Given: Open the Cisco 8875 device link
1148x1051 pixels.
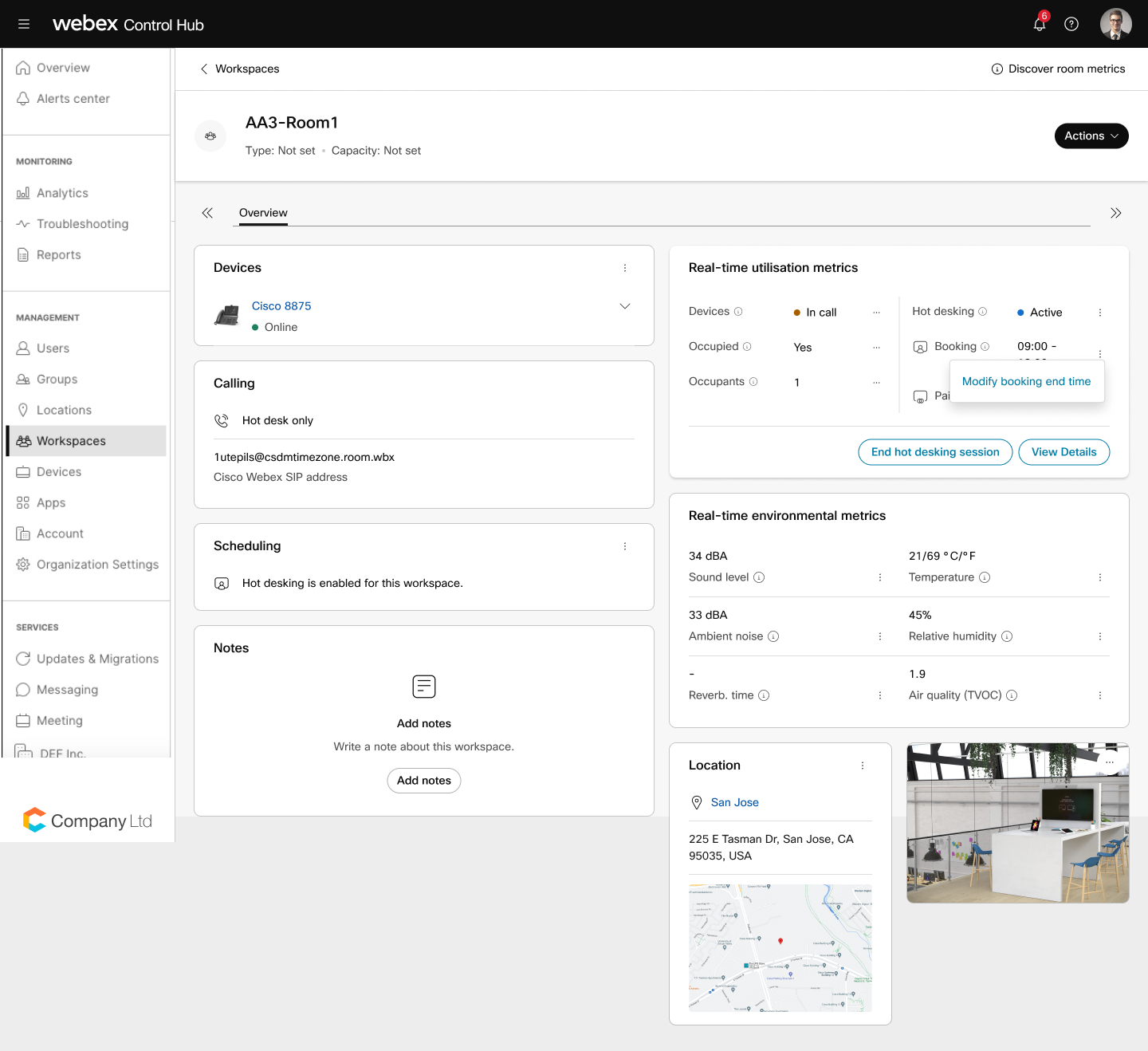Looking at the screenshot, I should point(281,306).
